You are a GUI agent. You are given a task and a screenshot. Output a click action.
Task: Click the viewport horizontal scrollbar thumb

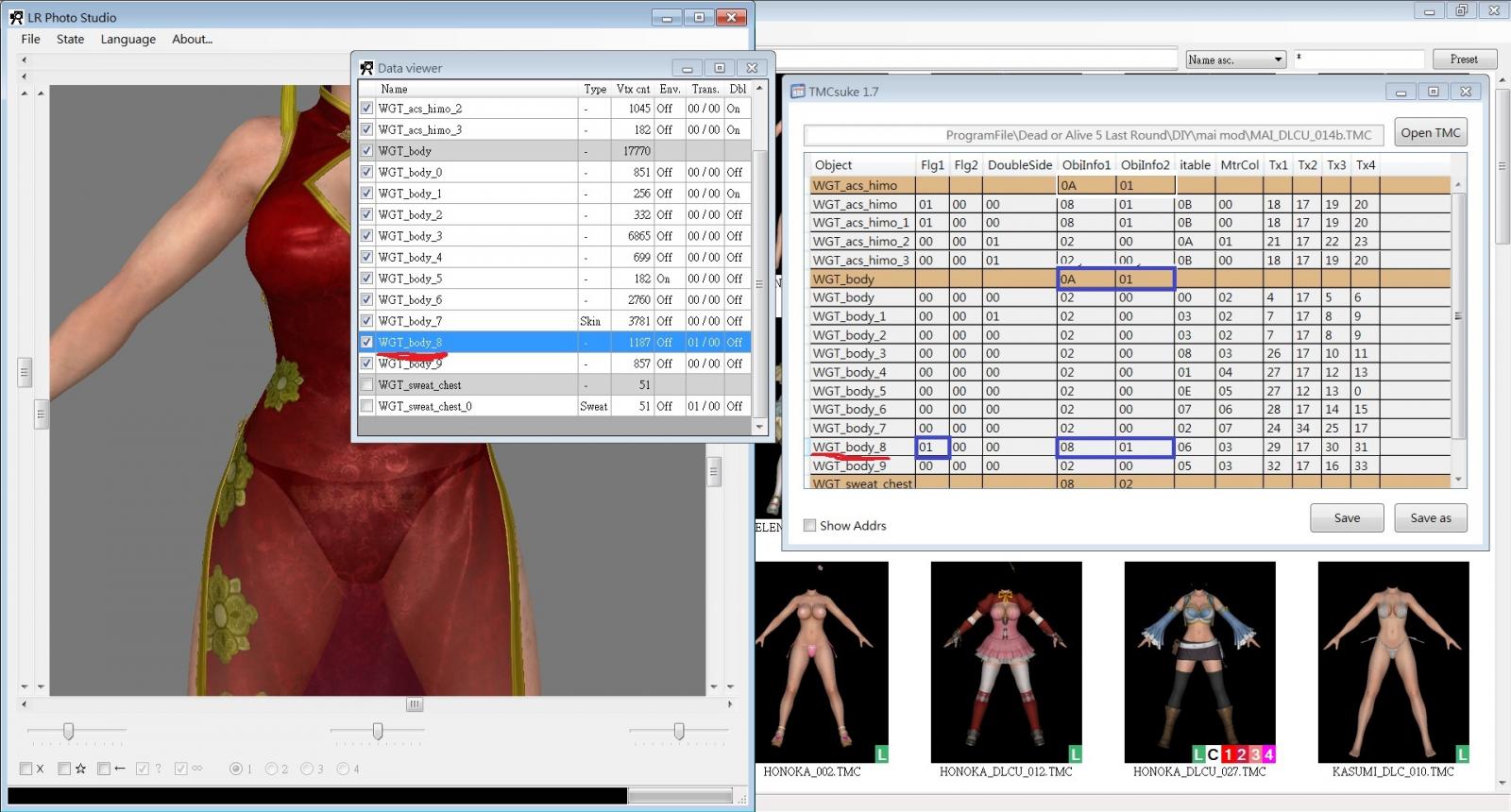coord(415,704)
